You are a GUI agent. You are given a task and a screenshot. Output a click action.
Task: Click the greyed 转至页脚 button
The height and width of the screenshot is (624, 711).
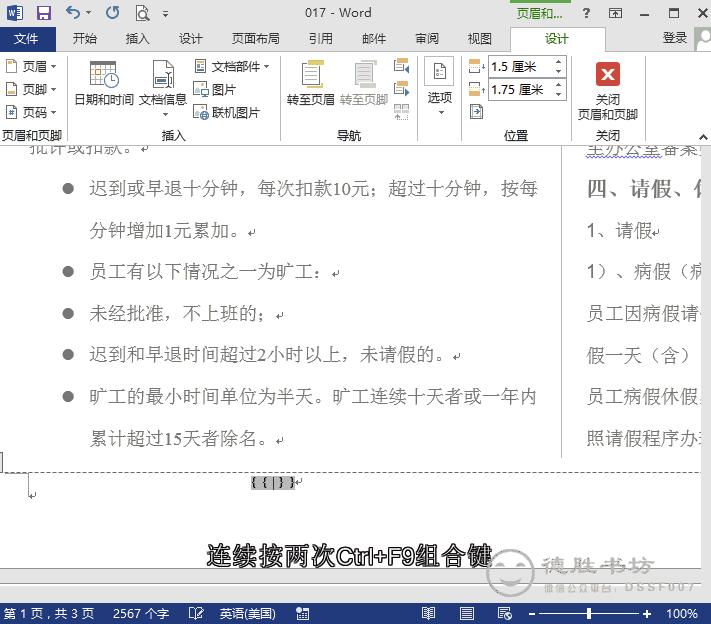[x=364, y=83]
